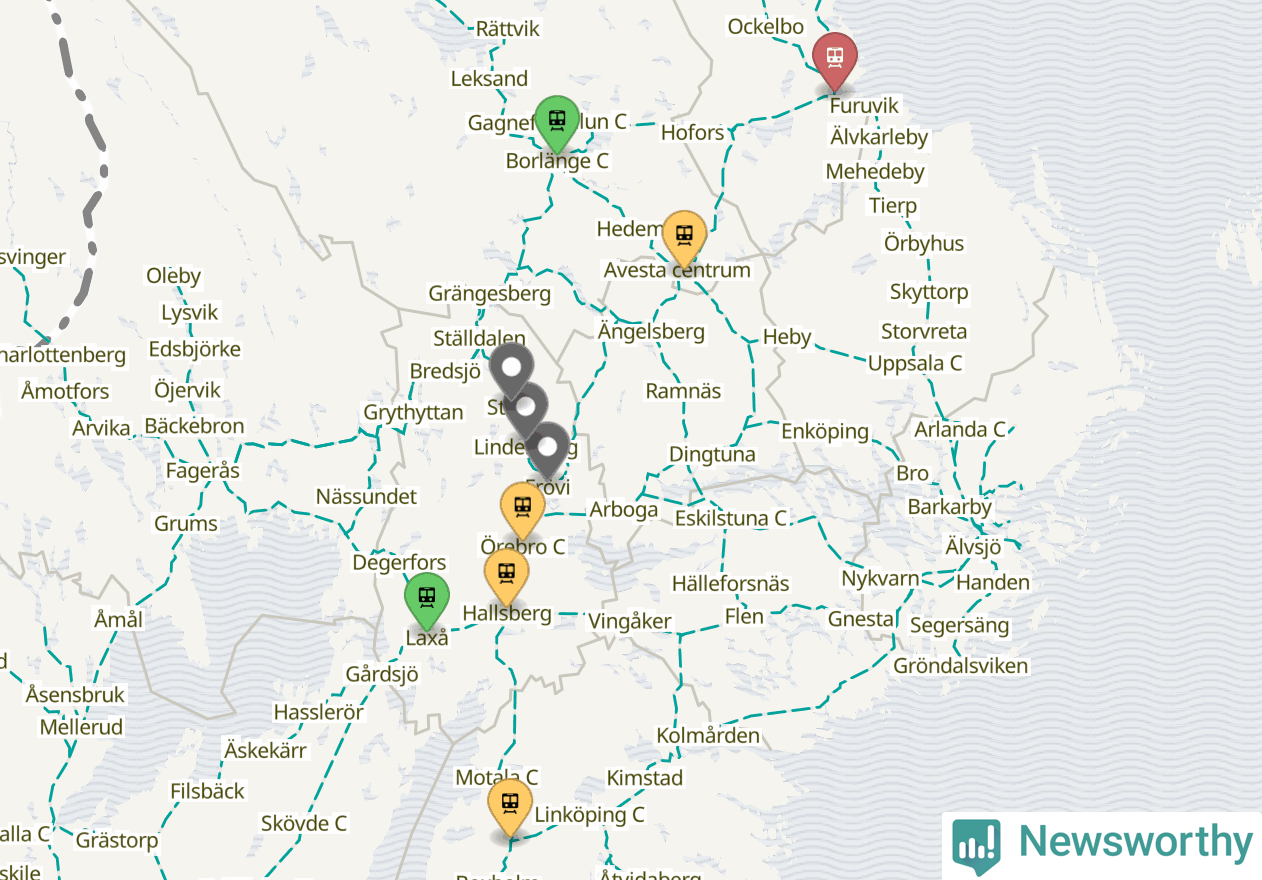Click the yellow train marker near Linköping C
1262x880 pixels.
click(510, 806)
